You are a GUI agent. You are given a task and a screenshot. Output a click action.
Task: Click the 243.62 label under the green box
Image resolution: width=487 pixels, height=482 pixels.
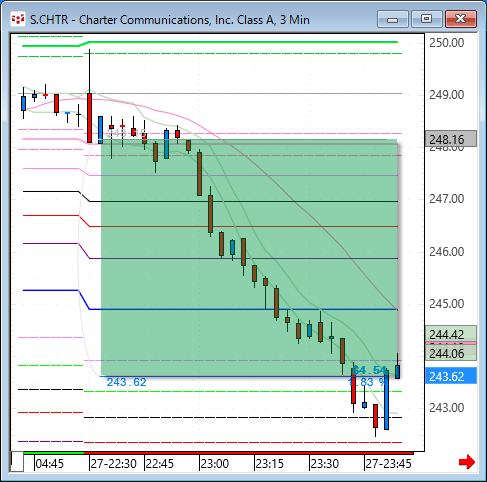click(x=126, y=382)
